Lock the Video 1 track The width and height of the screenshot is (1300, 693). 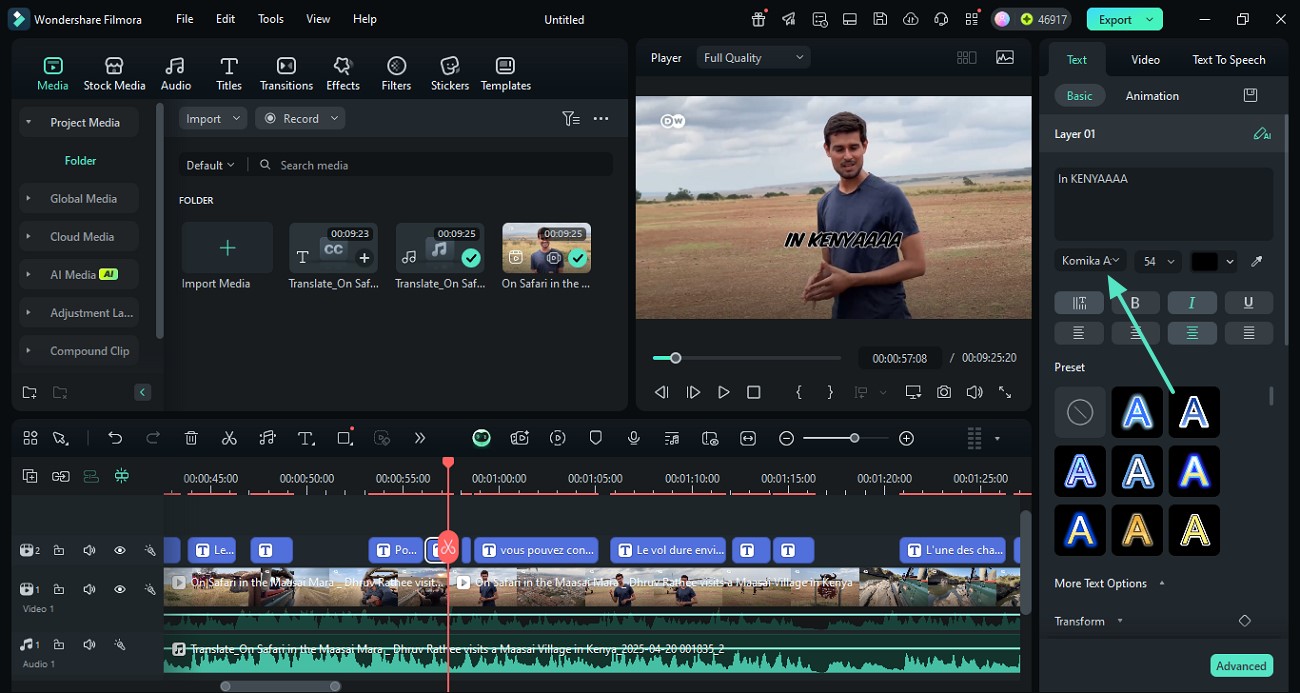pos(59,589)
